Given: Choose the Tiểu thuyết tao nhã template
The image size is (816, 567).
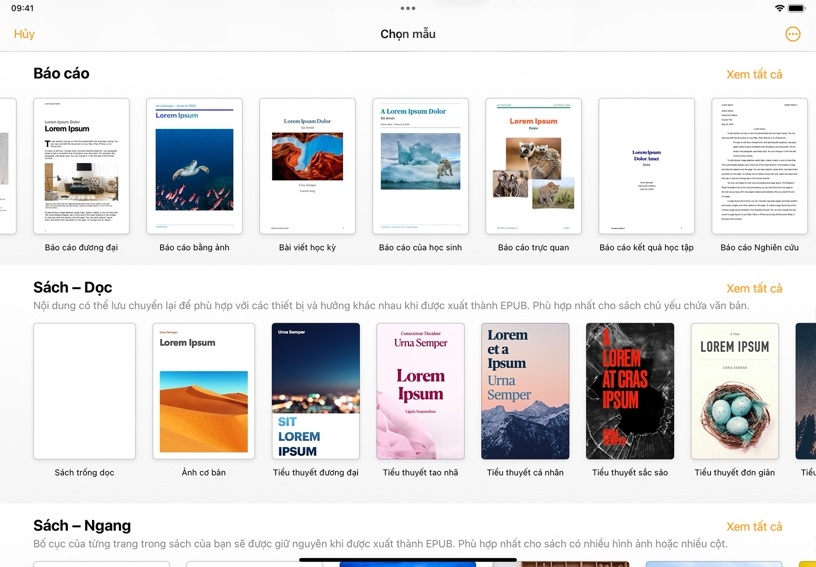Looking at the screenshot, I should (x=420, y=391).
